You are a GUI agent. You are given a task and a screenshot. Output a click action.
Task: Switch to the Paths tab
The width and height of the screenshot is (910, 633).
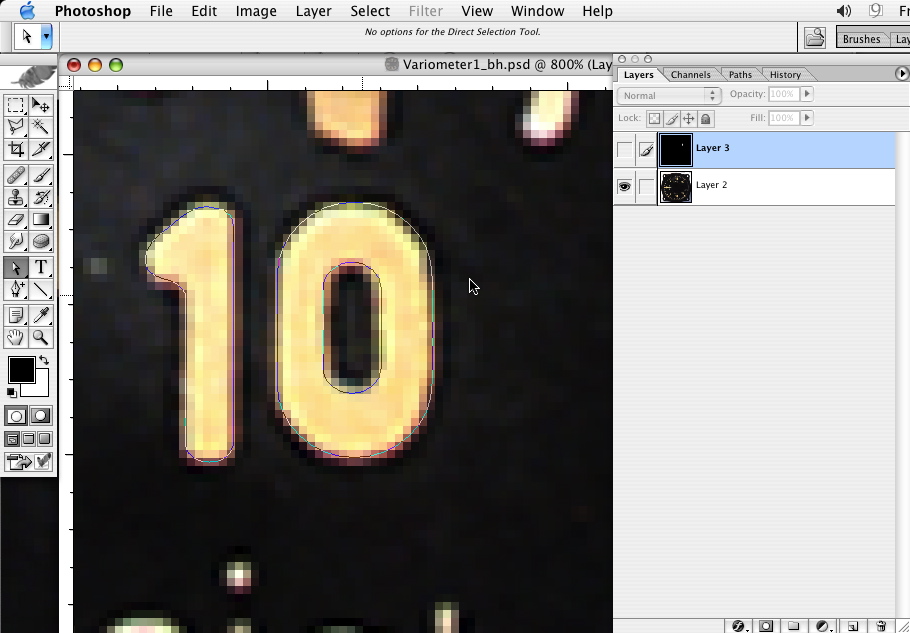[740, 75]
